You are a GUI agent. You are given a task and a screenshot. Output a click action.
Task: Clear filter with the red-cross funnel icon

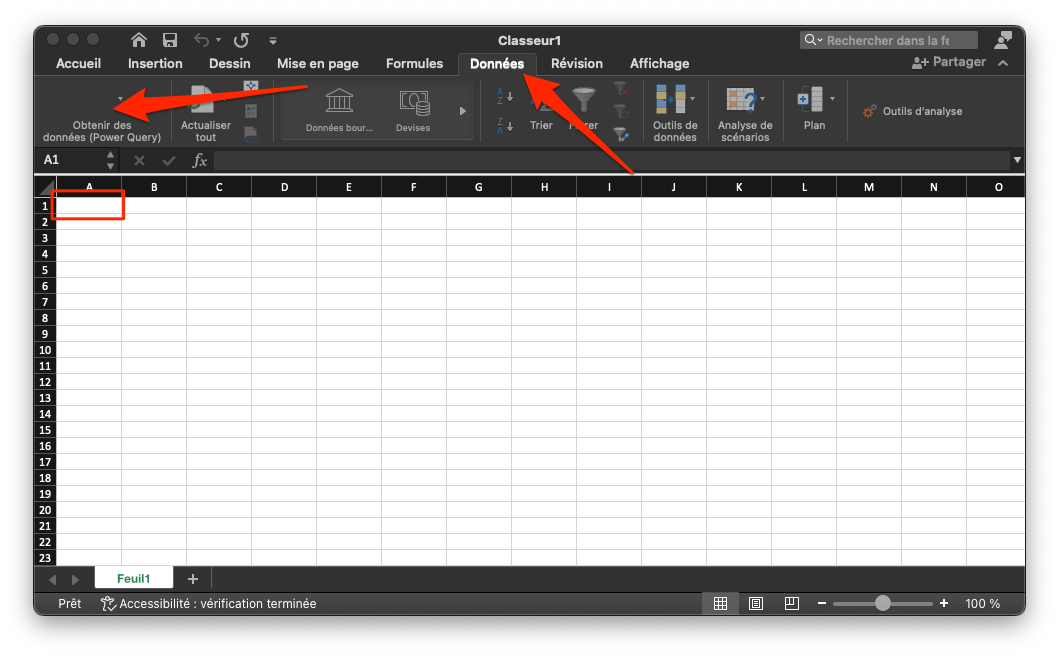[621, 88]
